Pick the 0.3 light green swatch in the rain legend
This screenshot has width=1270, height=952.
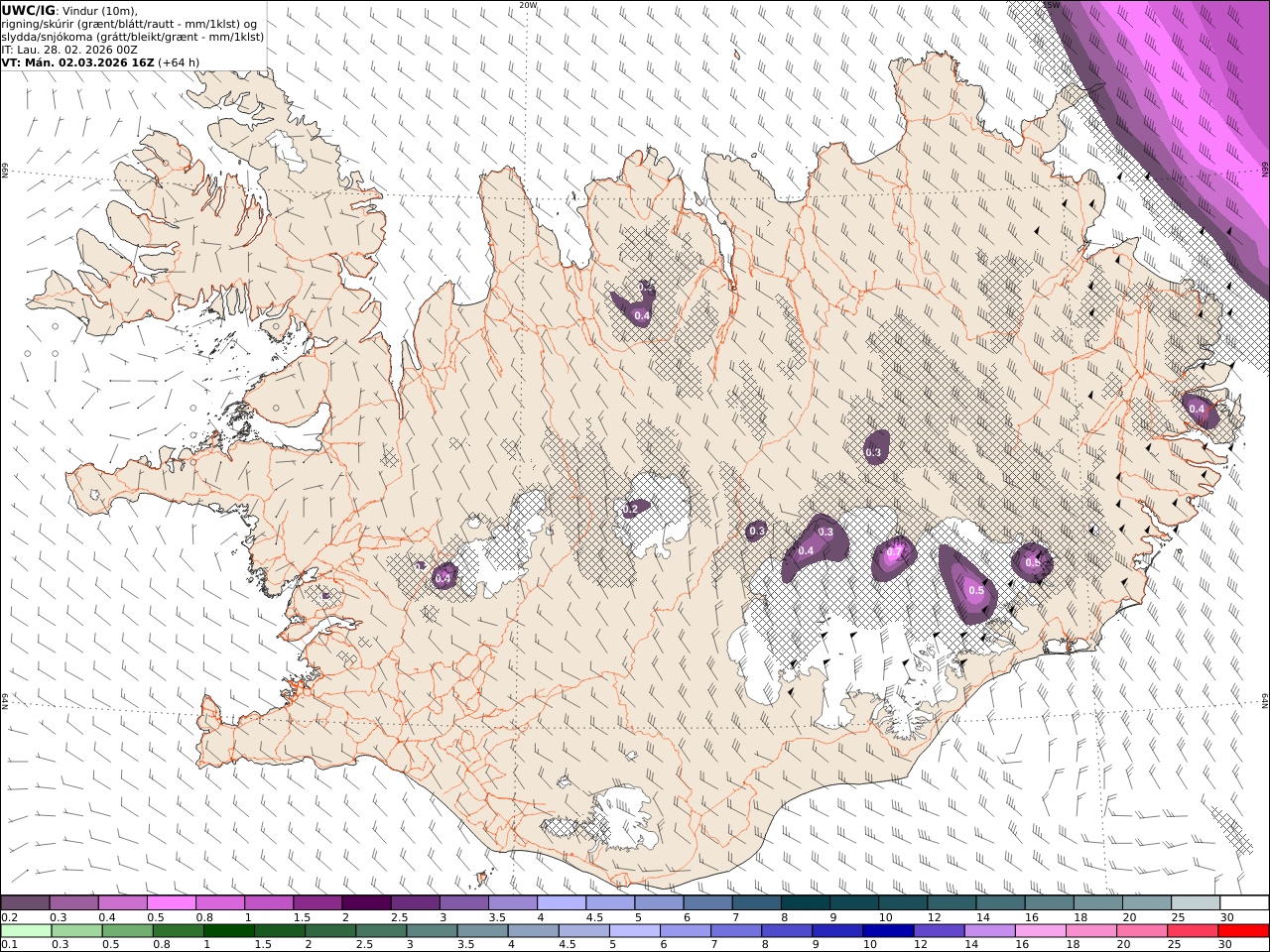76,931
